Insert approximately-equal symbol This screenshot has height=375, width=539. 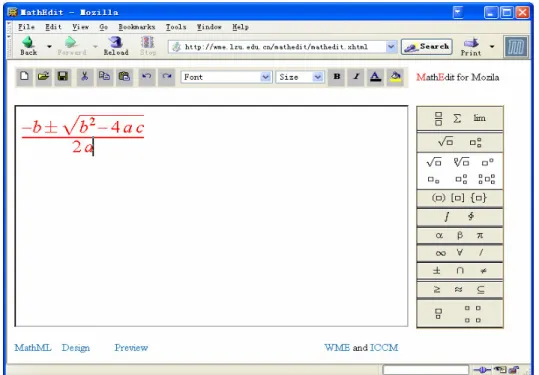pyautogui.click(x=458, y=289)
